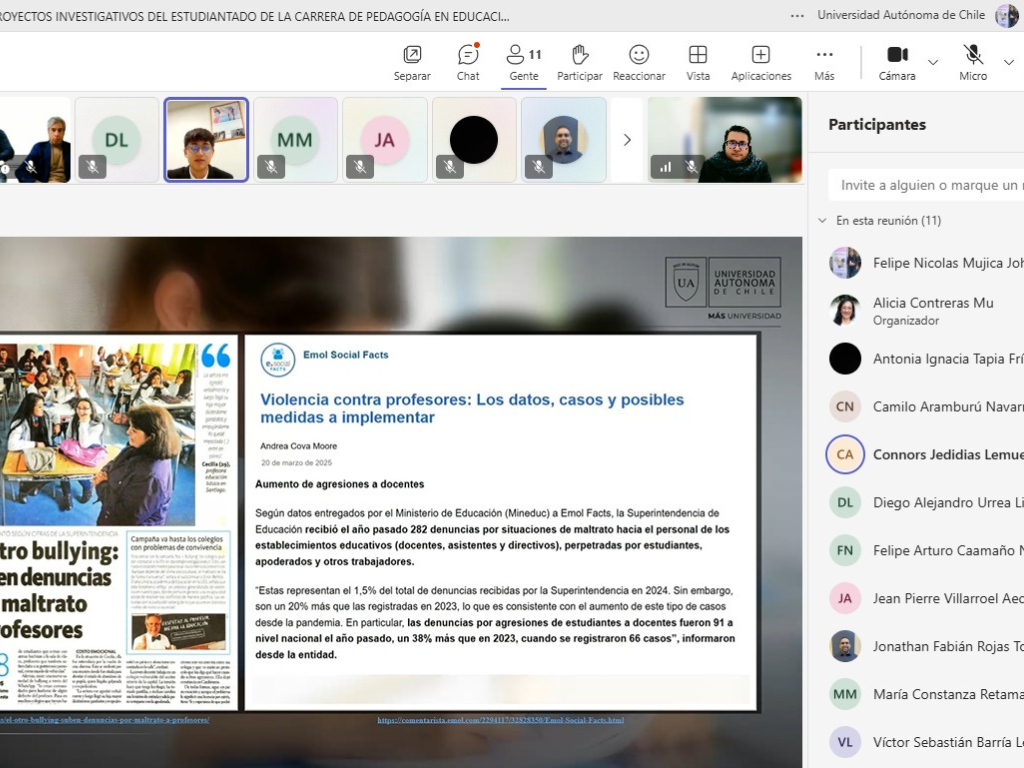Collapse the 'En esta reunión (11)' list
The width and height of the screenshot is (1024, 768).
pos(822,221)
